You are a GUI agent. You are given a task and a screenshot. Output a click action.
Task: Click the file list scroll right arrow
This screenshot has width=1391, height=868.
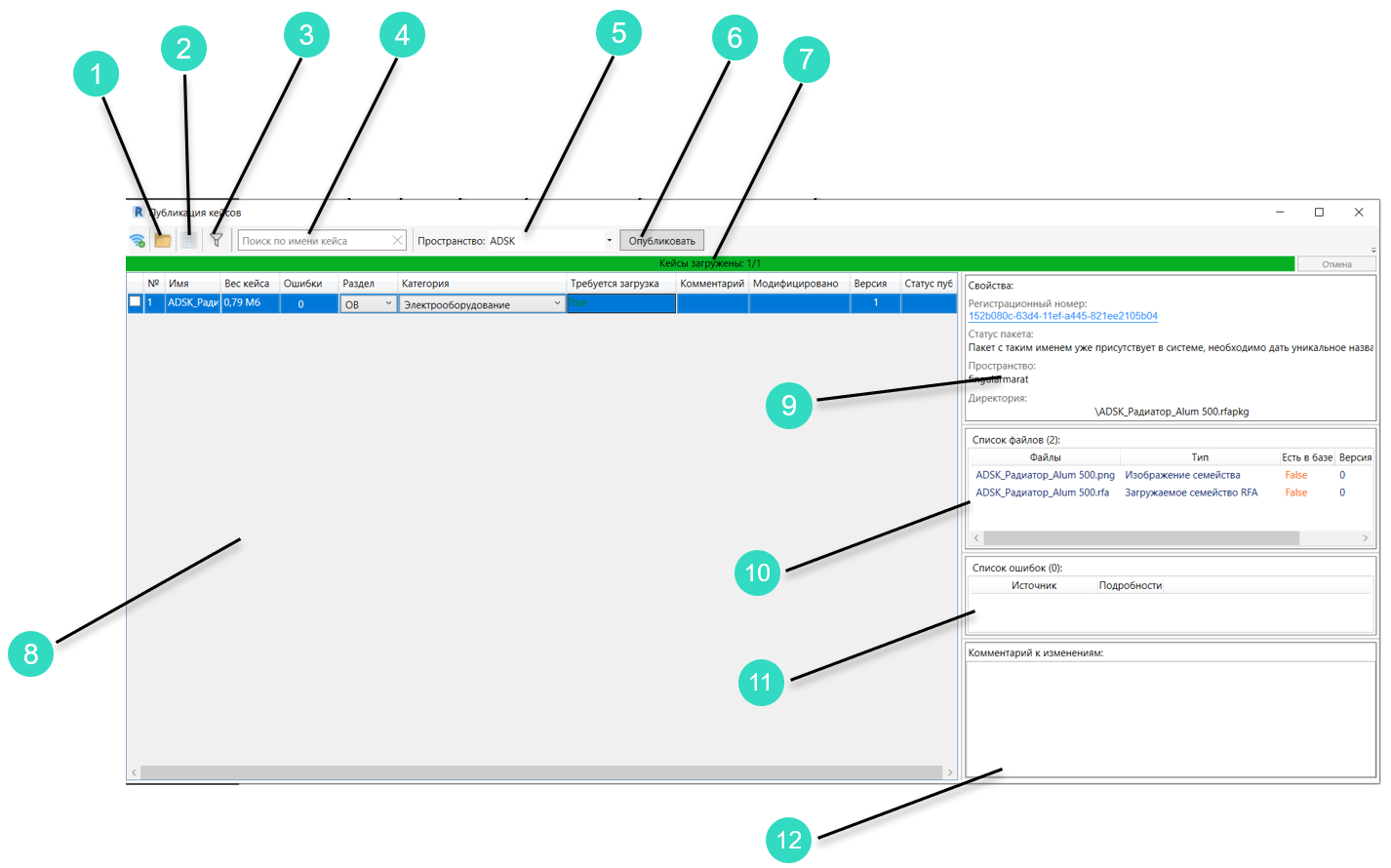1365,538
